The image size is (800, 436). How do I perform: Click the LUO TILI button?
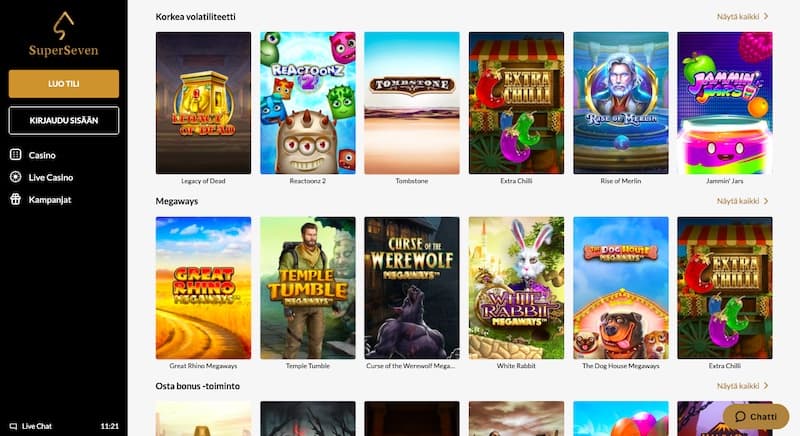(64, 84)
